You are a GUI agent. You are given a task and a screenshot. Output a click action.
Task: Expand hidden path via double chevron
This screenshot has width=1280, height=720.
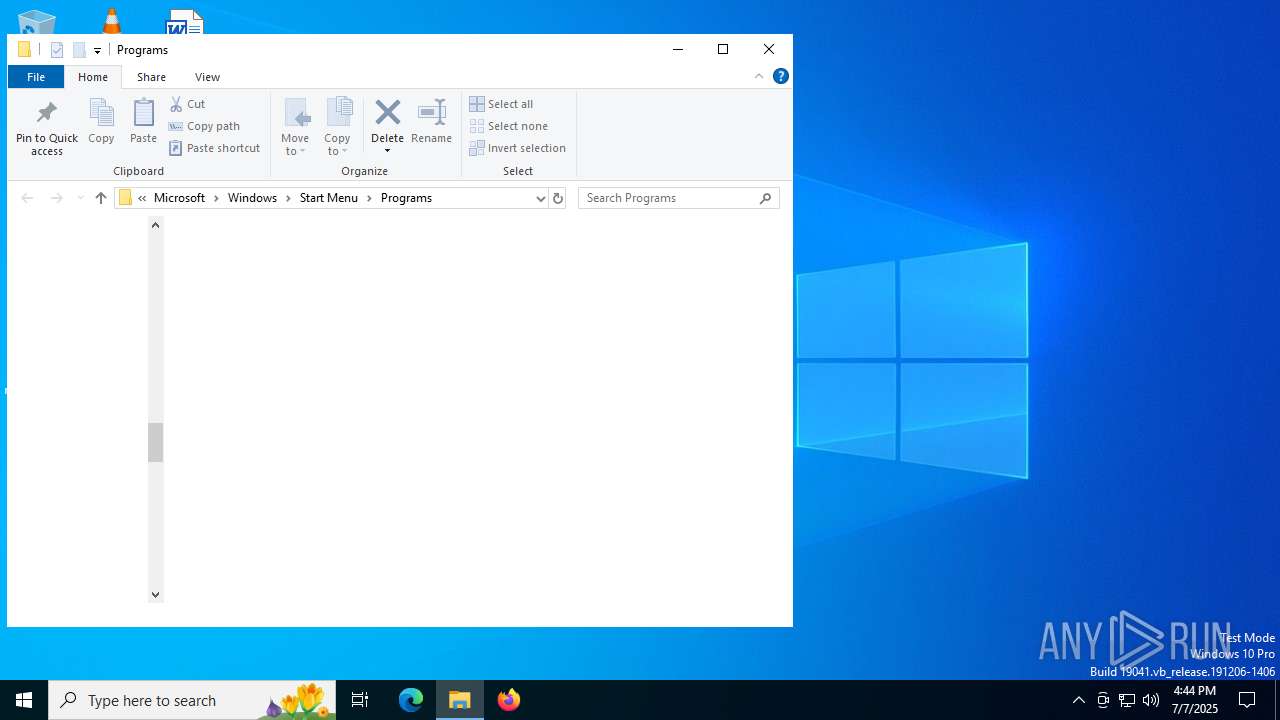coord(142,198)
